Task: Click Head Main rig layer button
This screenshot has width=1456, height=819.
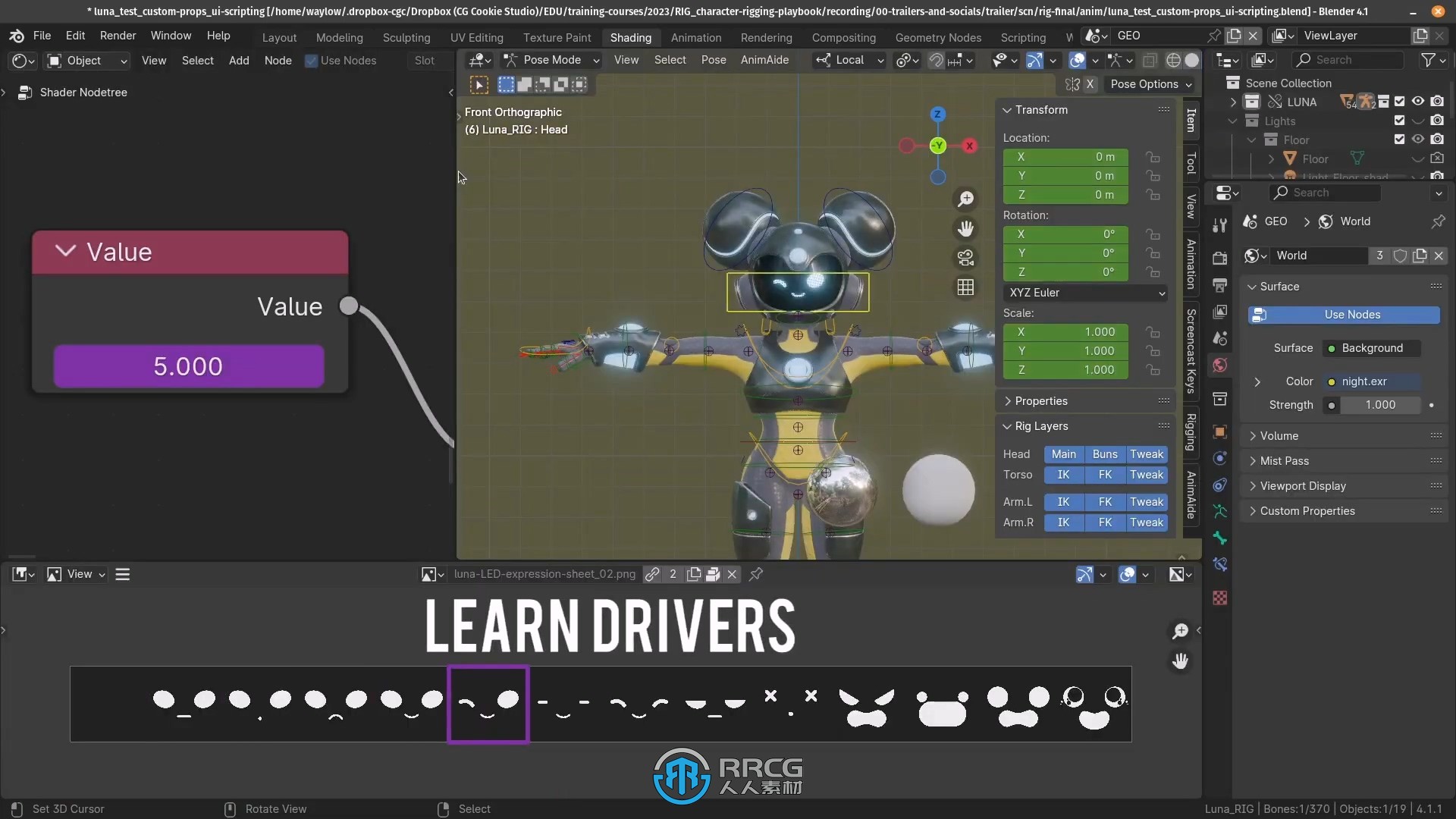Action: pos(1063,454)
